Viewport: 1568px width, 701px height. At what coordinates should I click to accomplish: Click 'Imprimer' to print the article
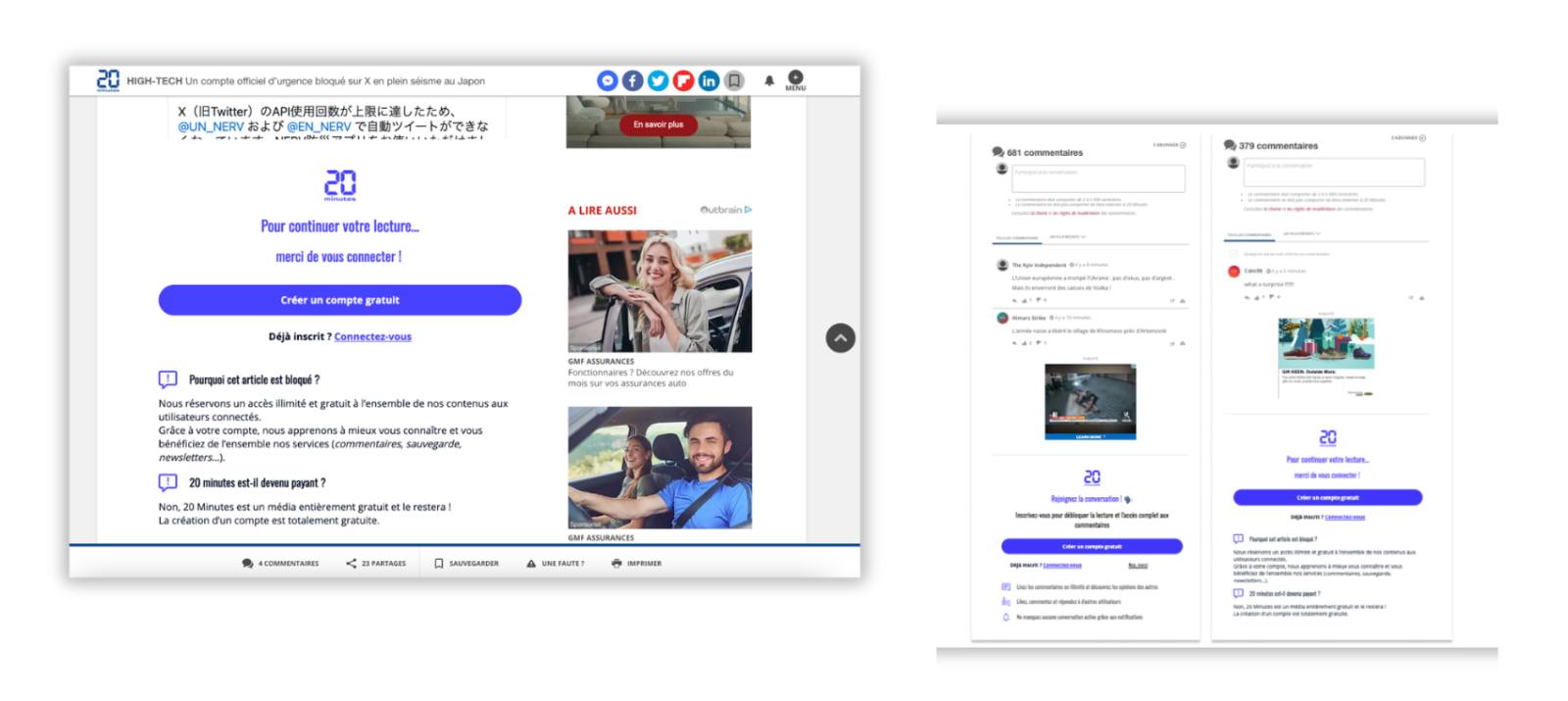tap(637, 564)
